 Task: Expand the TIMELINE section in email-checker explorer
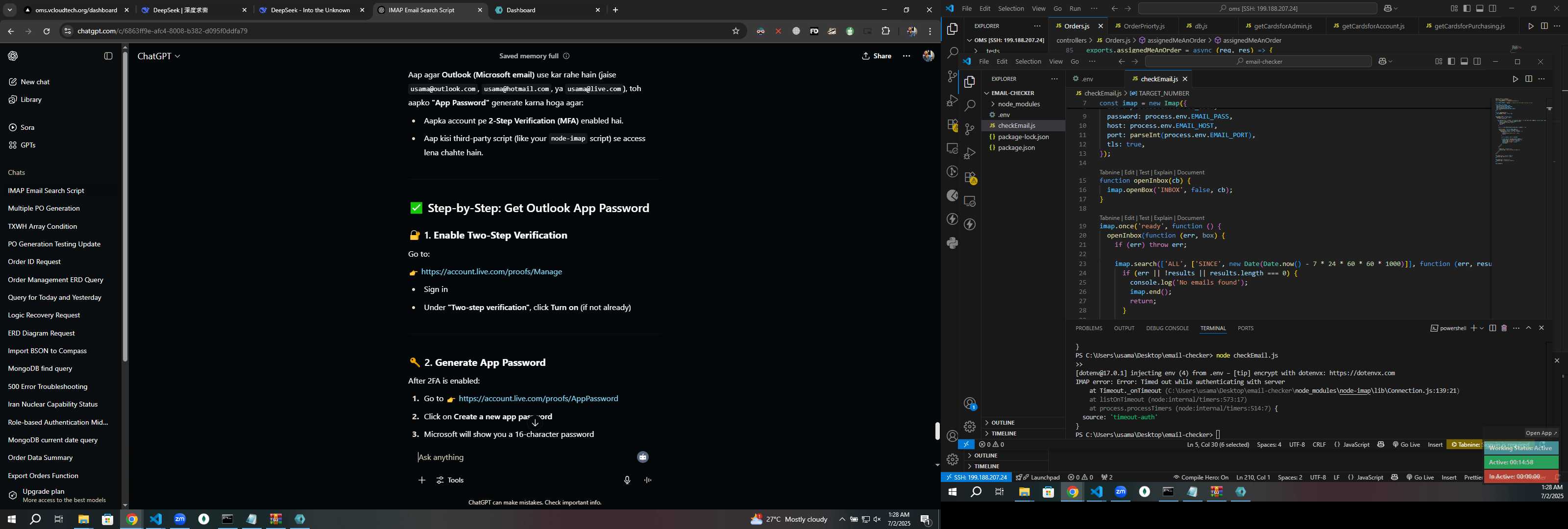tap(1023, 433)
